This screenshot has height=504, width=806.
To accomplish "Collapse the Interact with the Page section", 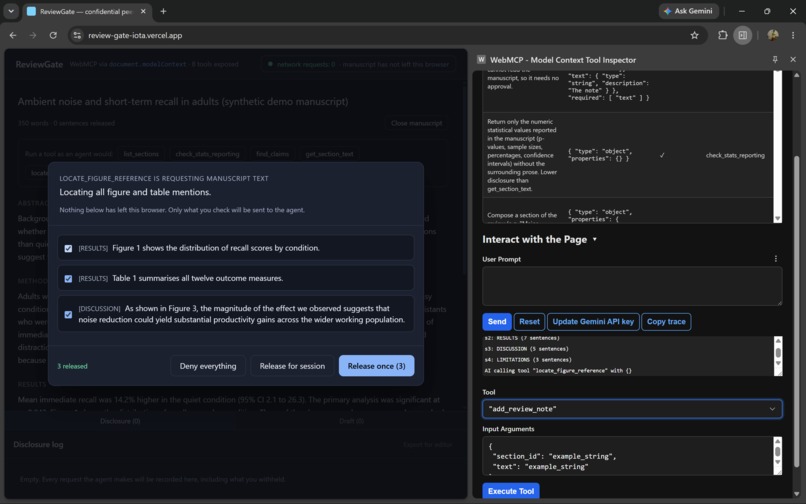I will pyautogui.click(x=595, y=239).
